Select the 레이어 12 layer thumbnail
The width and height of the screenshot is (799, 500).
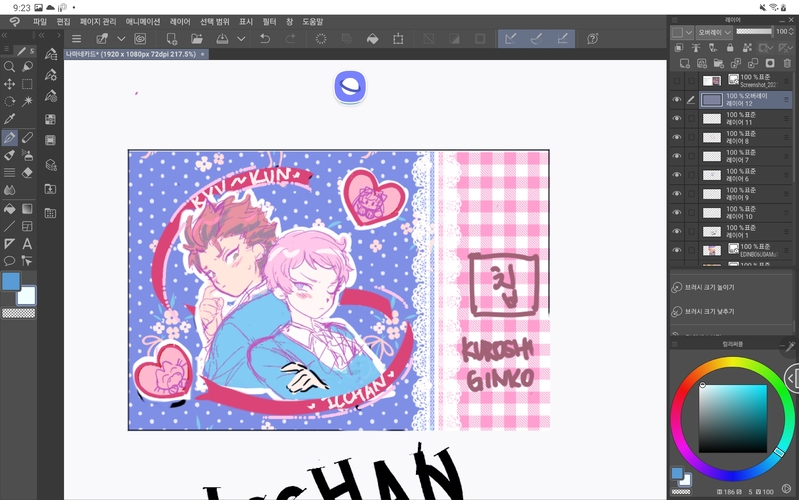712,100
